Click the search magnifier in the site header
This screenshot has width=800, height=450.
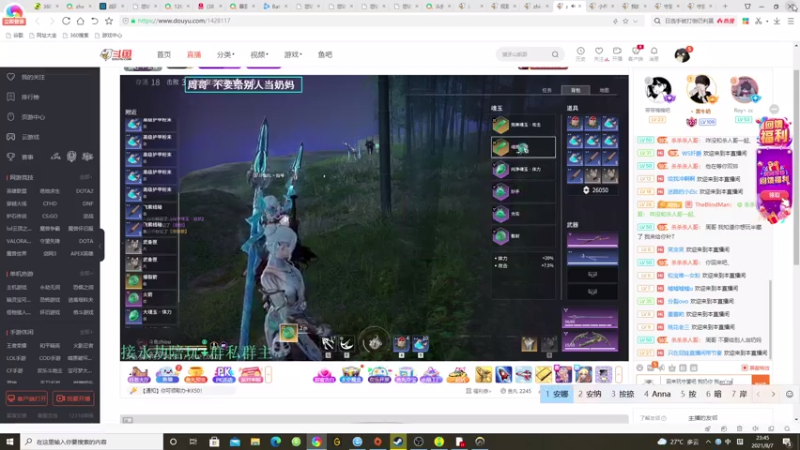(555, 54)
